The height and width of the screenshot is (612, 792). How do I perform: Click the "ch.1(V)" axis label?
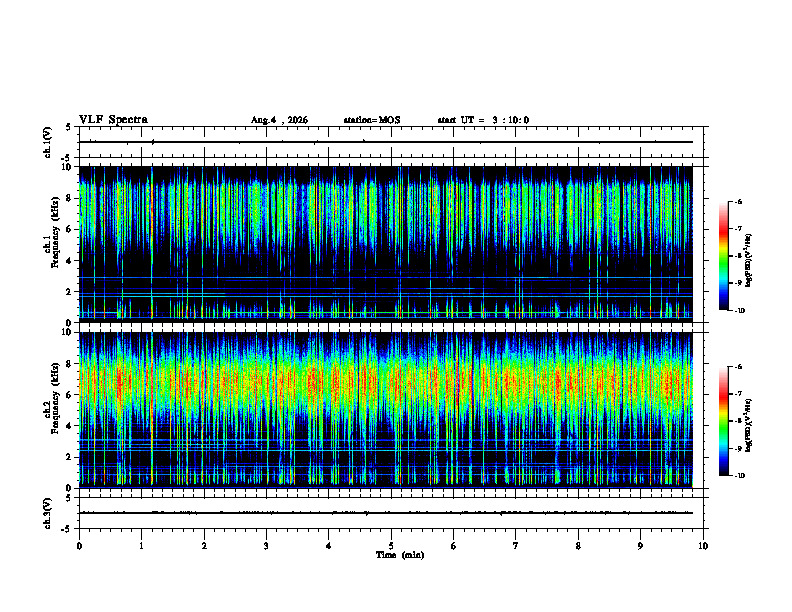coord(48,142)
